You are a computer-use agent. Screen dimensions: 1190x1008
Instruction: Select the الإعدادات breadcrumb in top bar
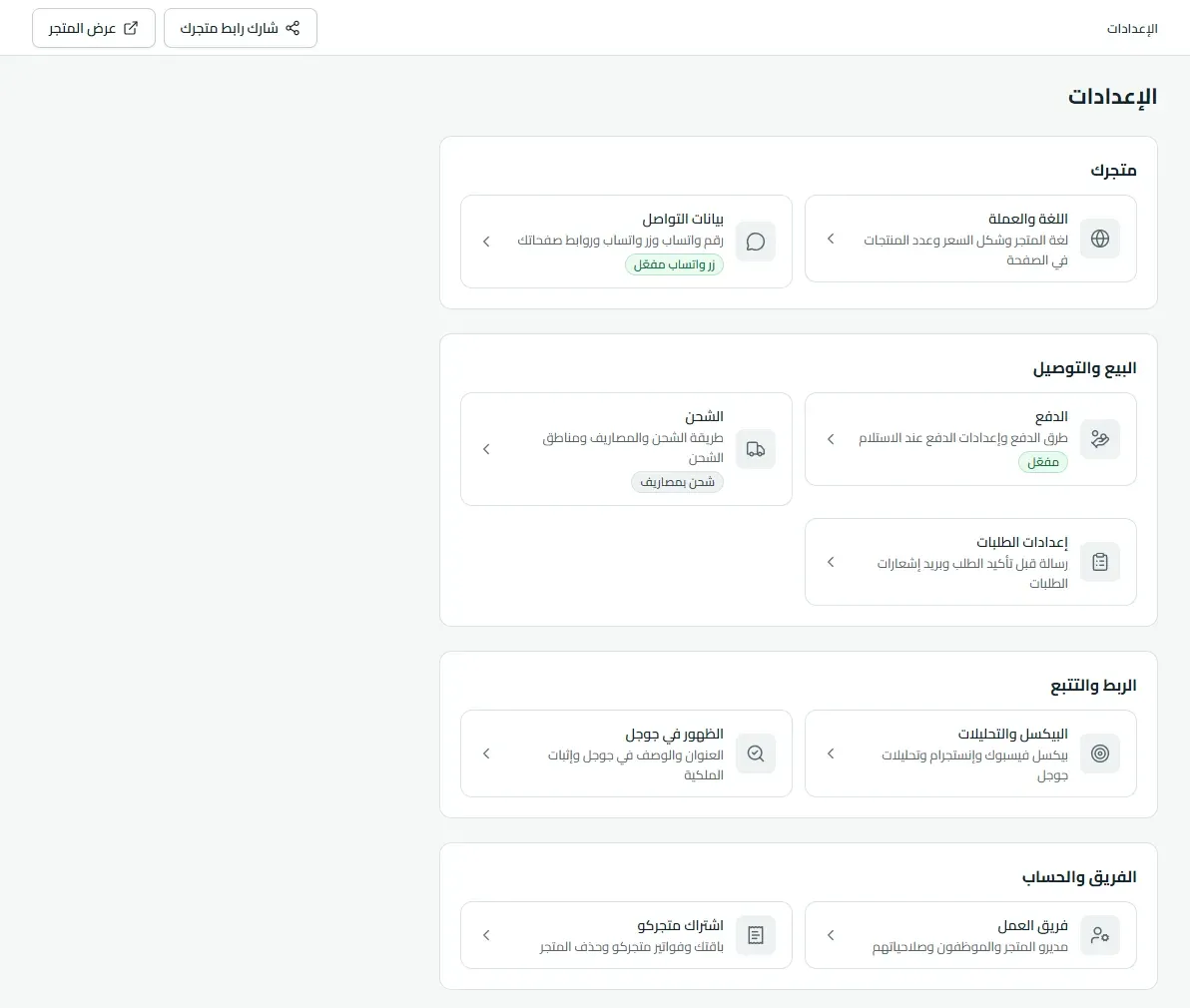click(1131, 29)
